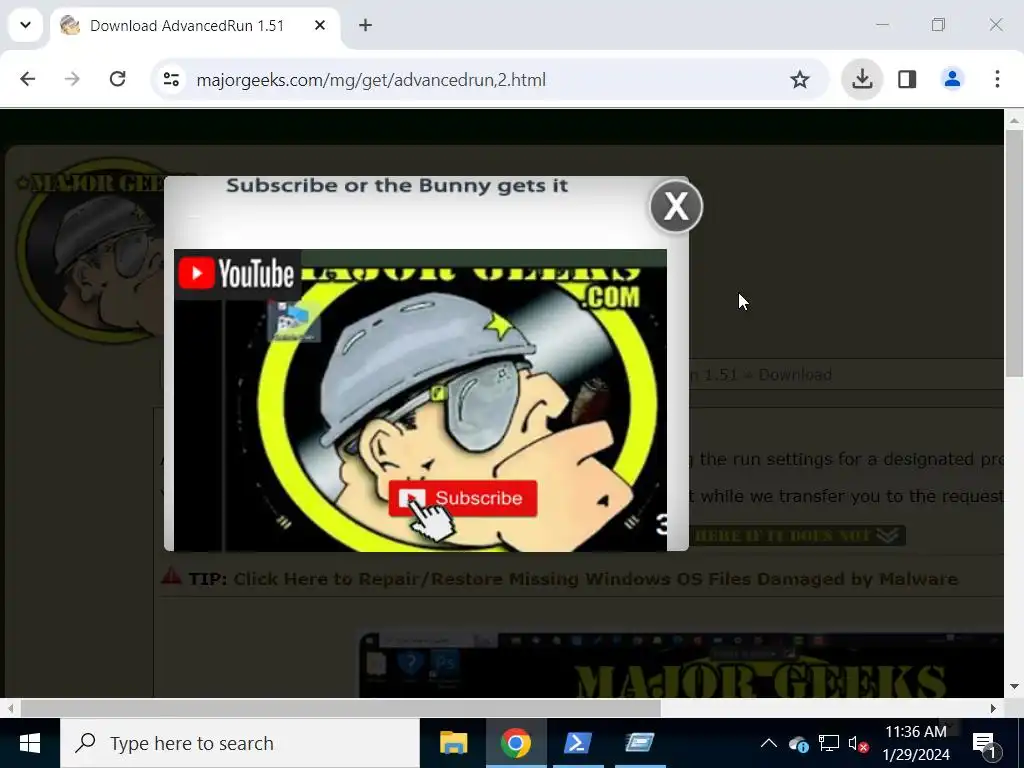Open the clock showing 11:36 AM
The image size is (1024, 768).
coord(916,743)
